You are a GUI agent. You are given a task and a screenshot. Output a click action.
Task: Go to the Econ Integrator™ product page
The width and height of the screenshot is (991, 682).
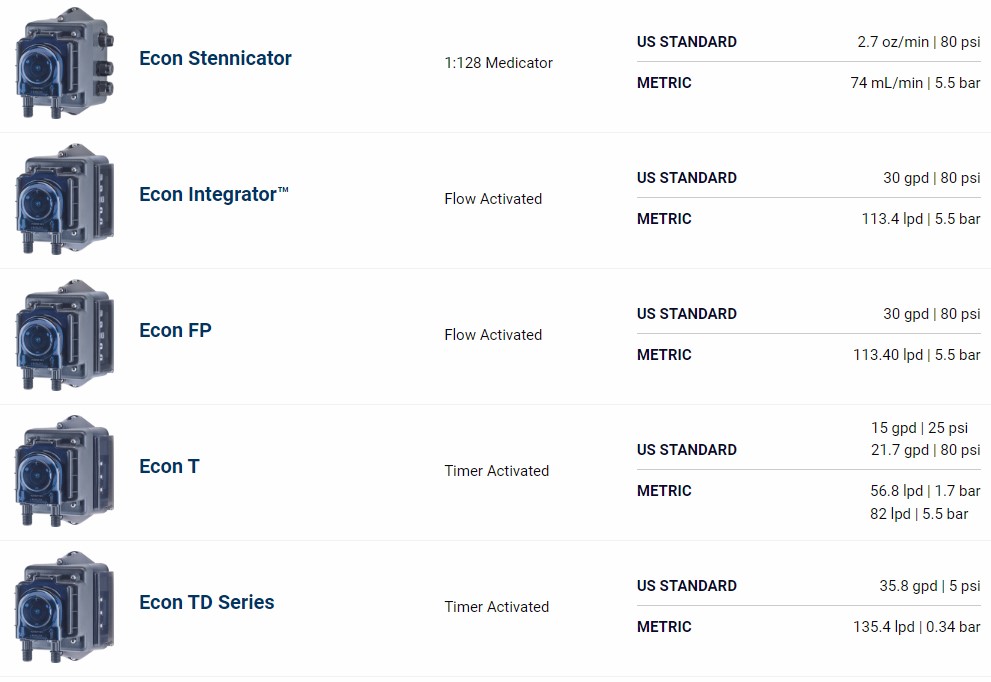213,194
